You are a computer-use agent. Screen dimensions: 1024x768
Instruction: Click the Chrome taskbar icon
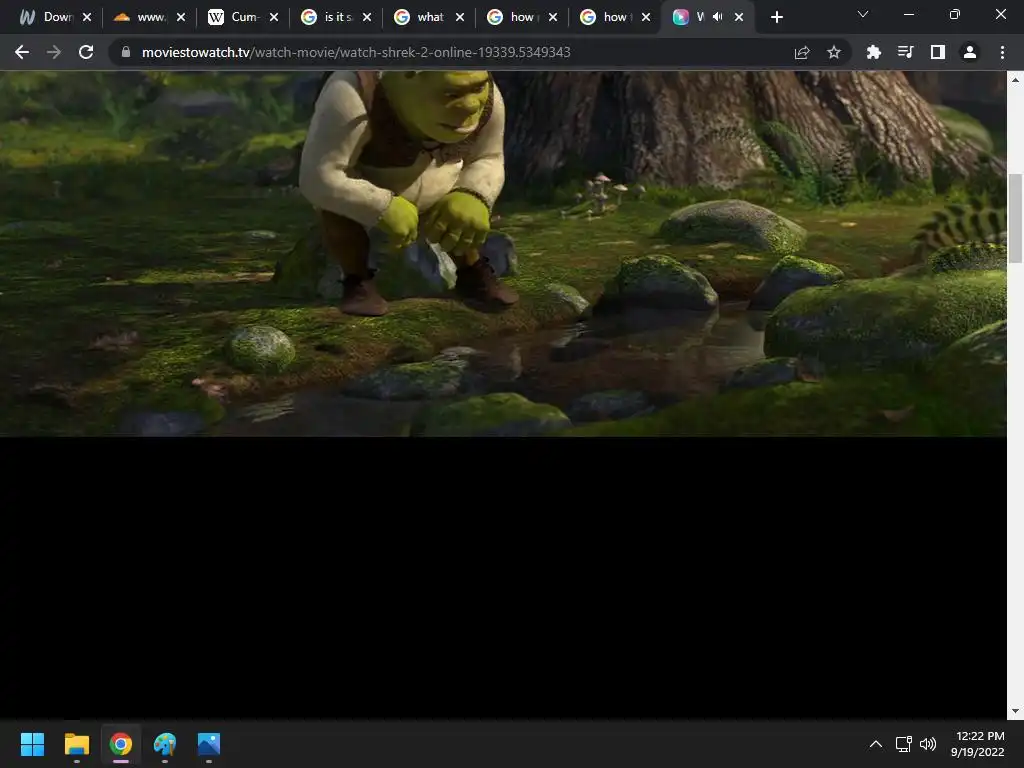click(x=121, y=744)
